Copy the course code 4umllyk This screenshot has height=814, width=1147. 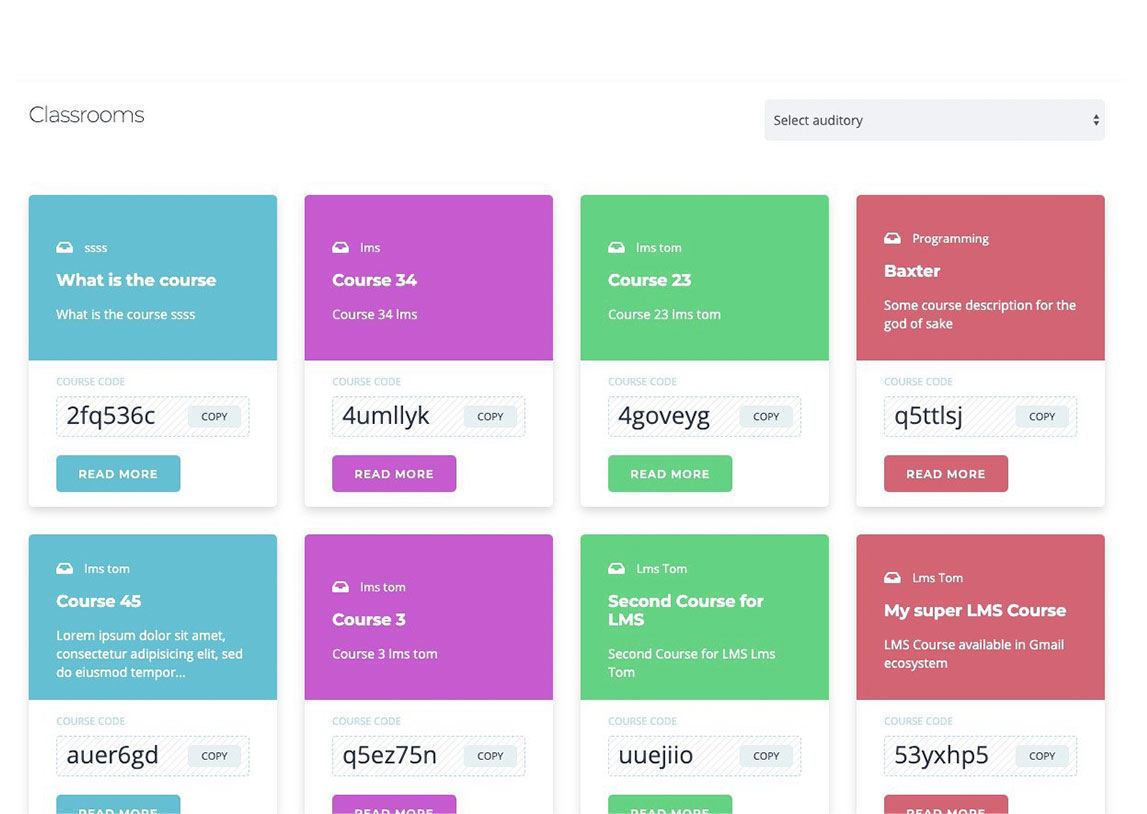490,416
